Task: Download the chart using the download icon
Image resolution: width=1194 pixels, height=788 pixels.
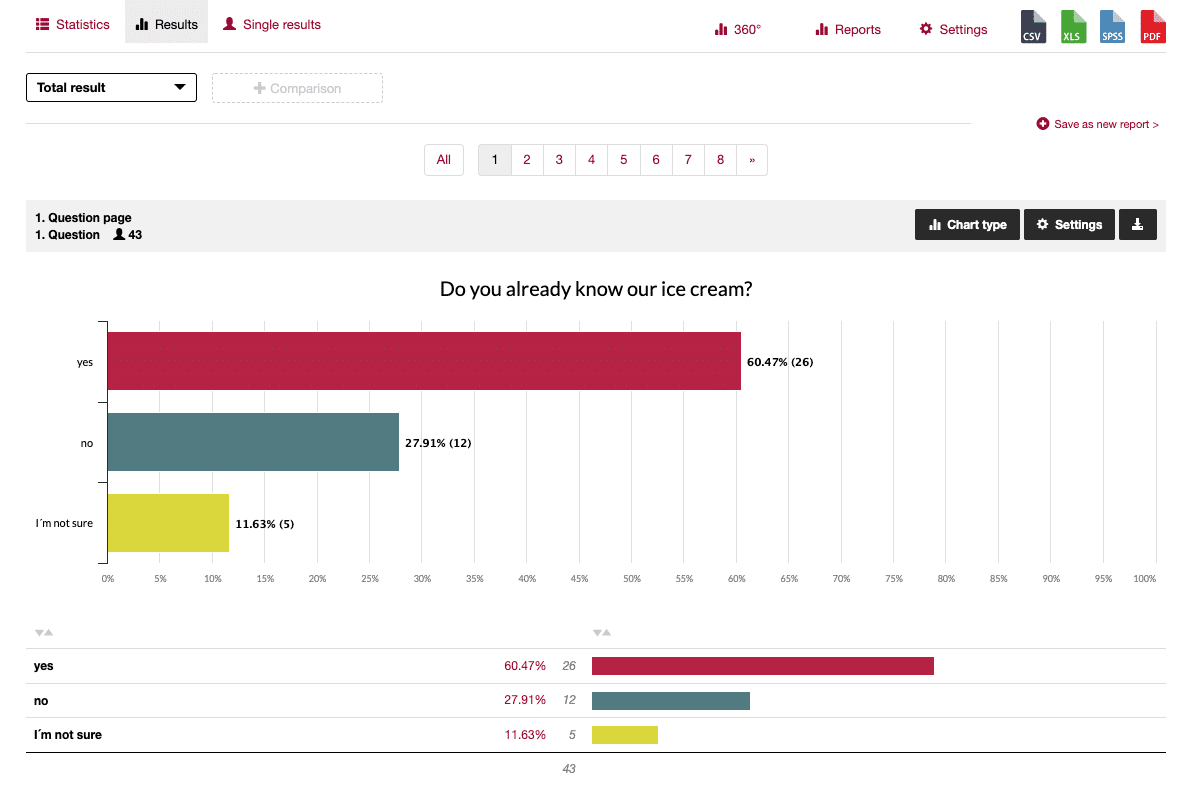Action: click(x=1137, y=224)
